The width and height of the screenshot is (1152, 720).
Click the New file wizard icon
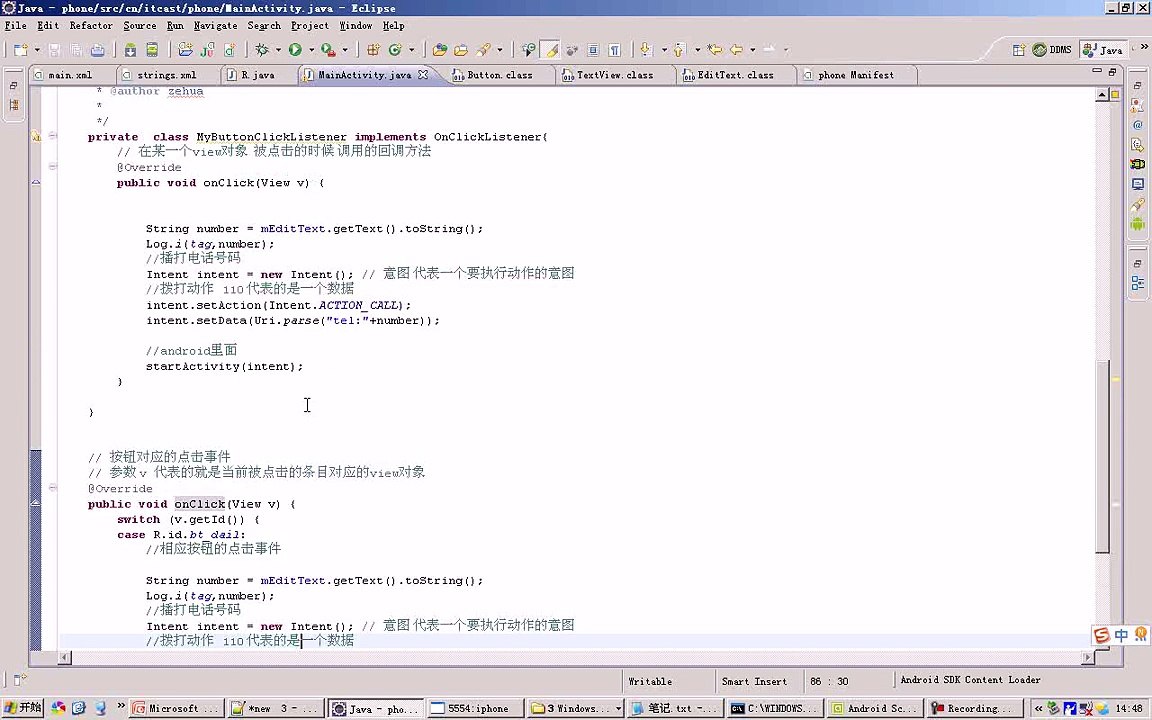click(x=21, y=50)
